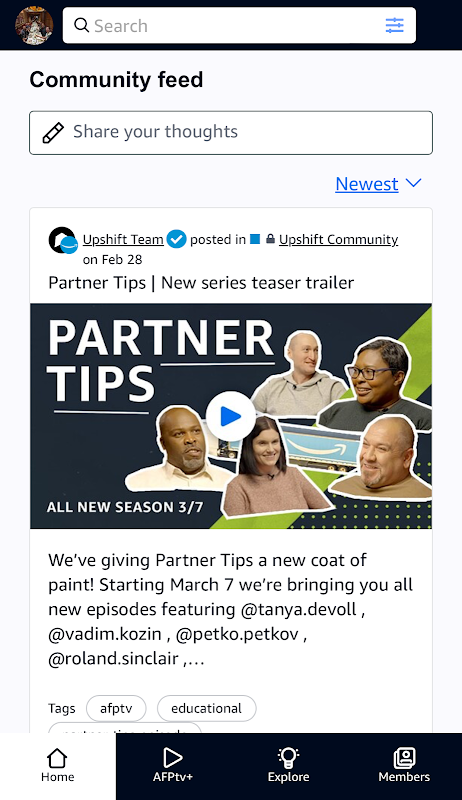Click the Upshift Team avatar logo

(x=63, y=240)
